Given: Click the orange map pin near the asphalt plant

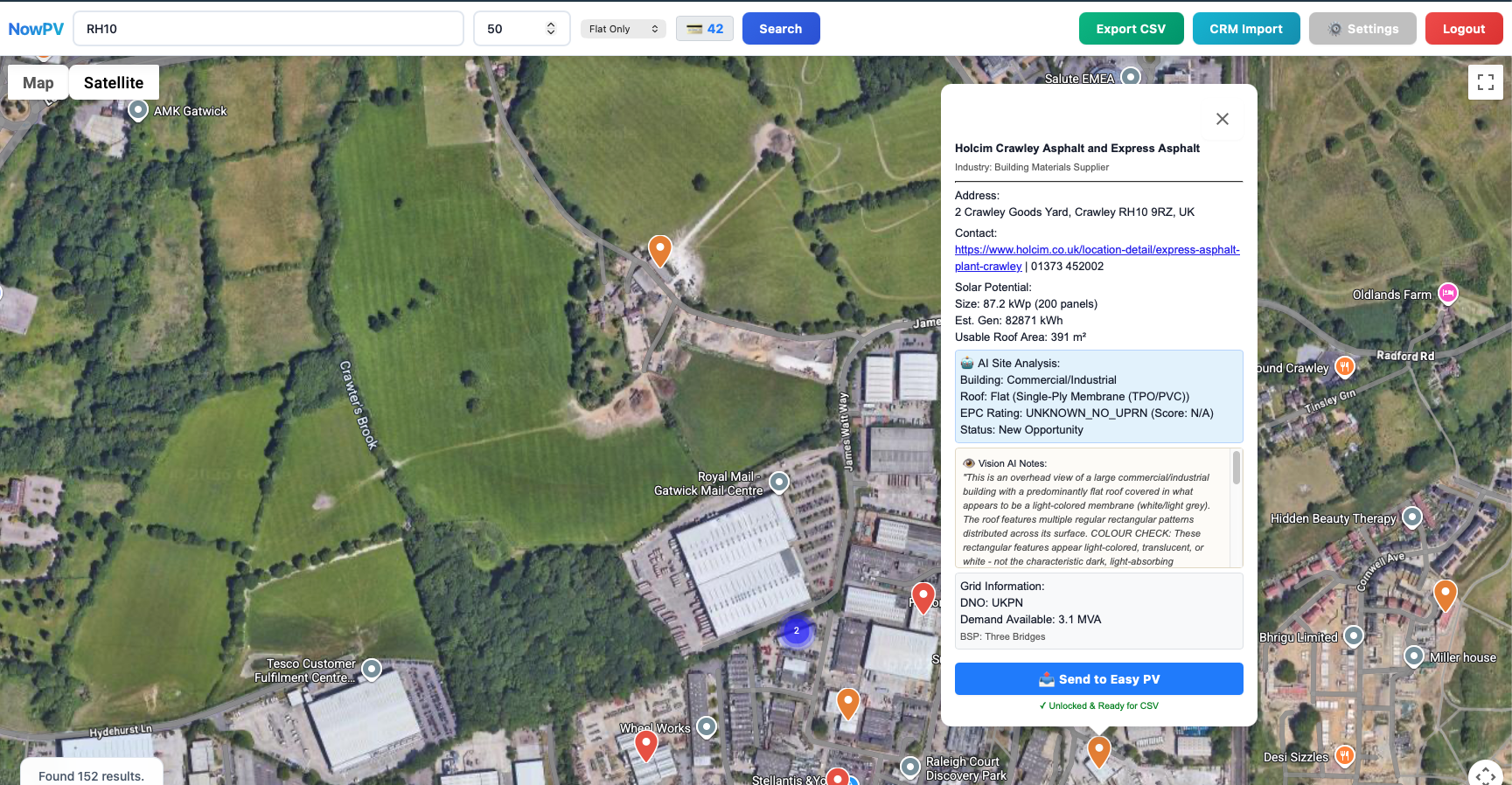Looking at the screenshot, I should pos(659,250).
